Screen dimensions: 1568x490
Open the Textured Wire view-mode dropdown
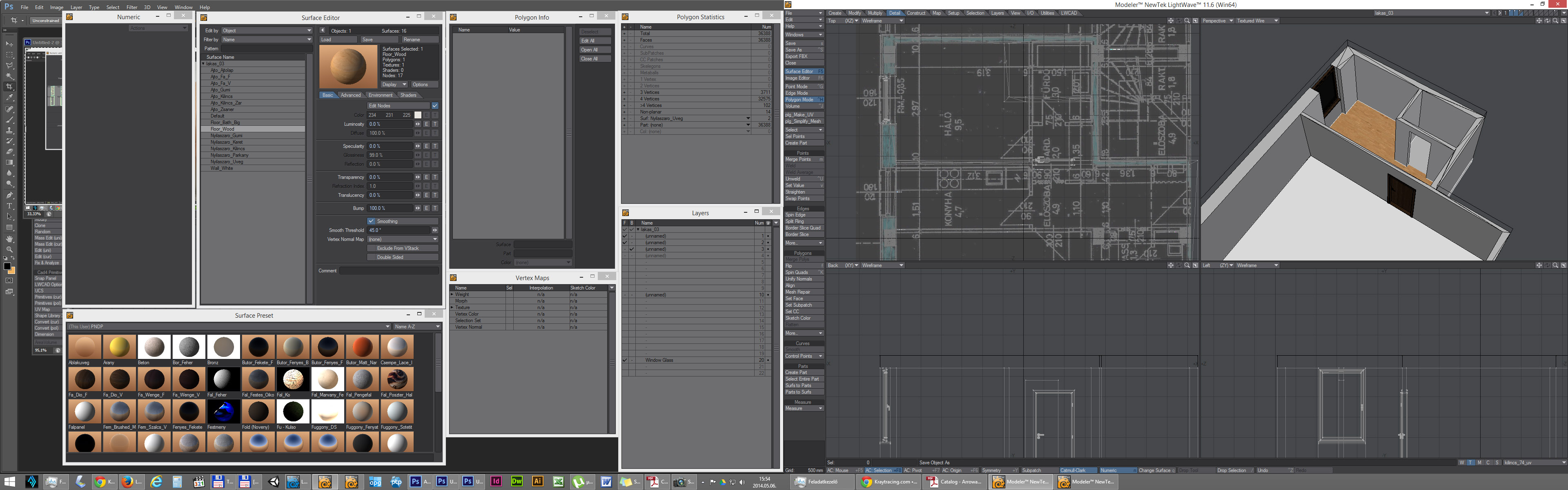pyautogui.click(x=1258, y=21)
